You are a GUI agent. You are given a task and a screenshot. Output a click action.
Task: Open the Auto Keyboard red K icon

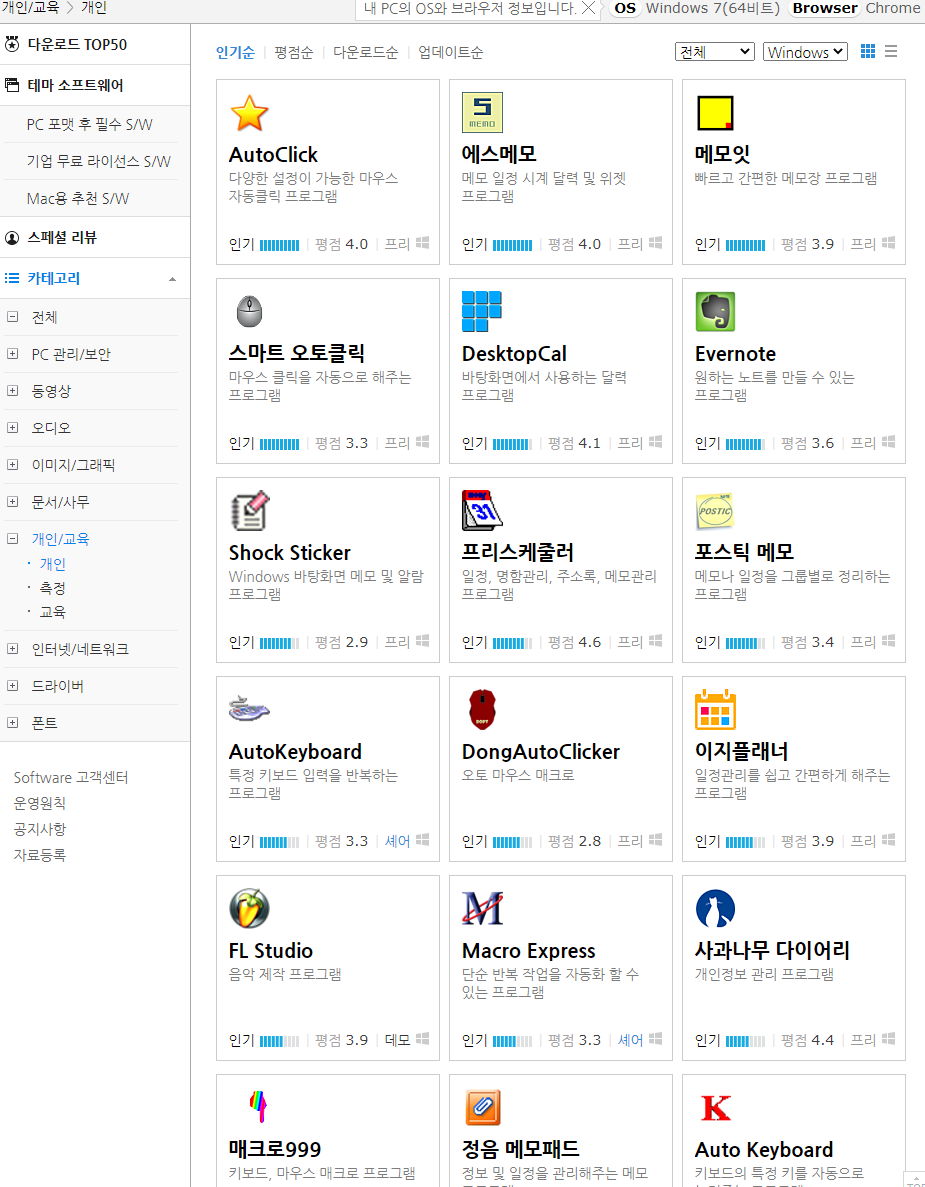click(715, 1108)
